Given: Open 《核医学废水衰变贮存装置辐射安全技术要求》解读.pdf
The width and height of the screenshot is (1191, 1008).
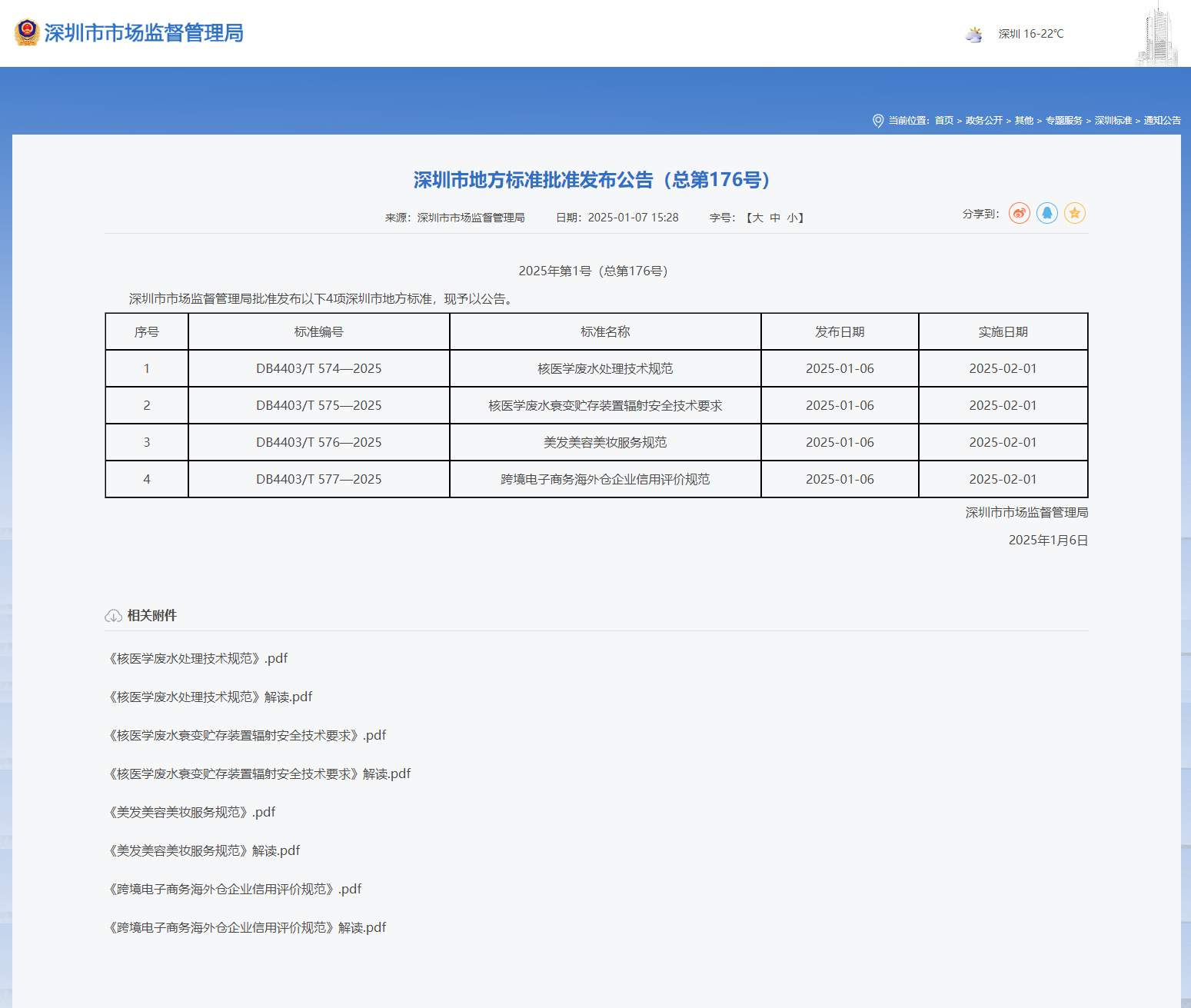Looking at the screenshot, I should [x=258, y=773].
